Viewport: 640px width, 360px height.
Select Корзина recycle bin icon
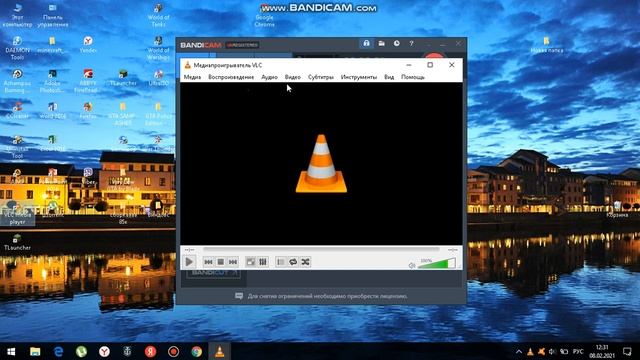coord(617,209)
